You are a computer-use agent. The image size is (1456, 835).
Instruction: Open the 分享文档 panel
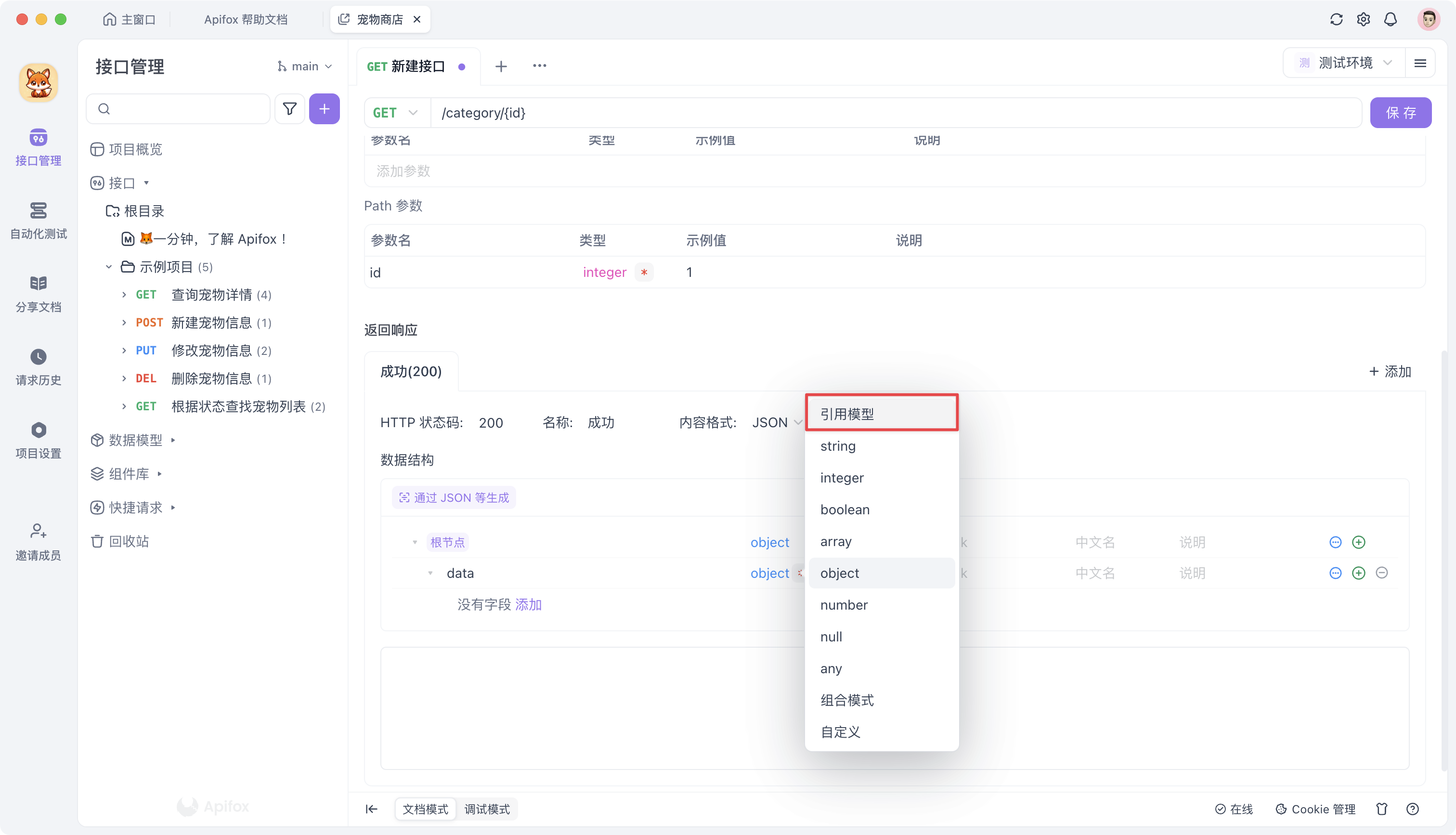tap(38, 294)
